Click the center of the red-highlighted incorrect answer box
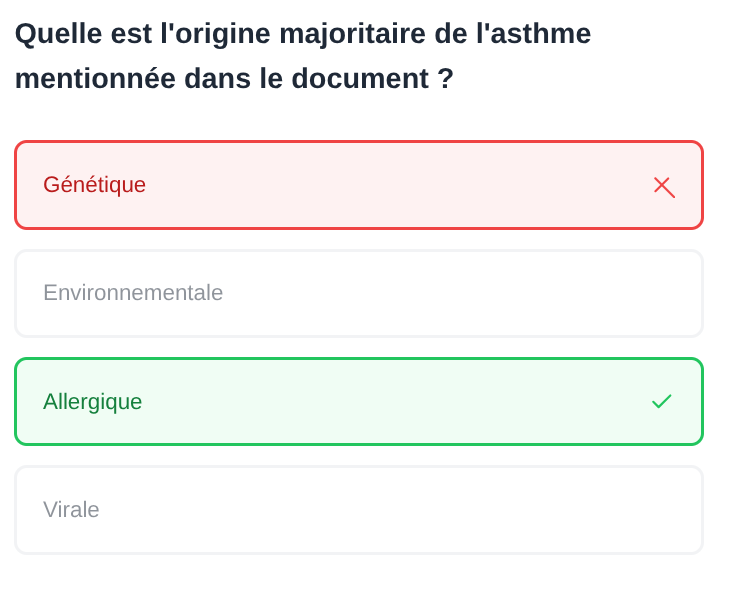732x596 pixels. 358,185
